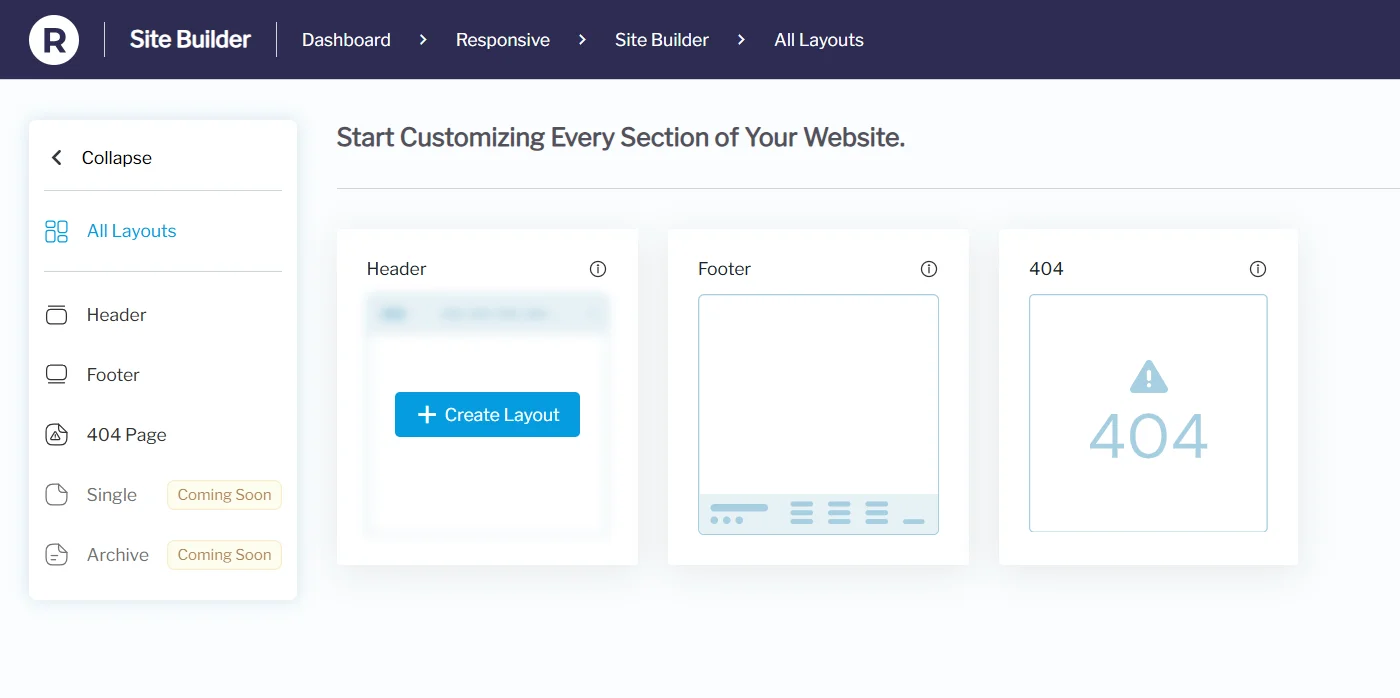The image size is (1400, 698).
Task: Open Site Builder breadcrumb link
Action: click(662, 40)
